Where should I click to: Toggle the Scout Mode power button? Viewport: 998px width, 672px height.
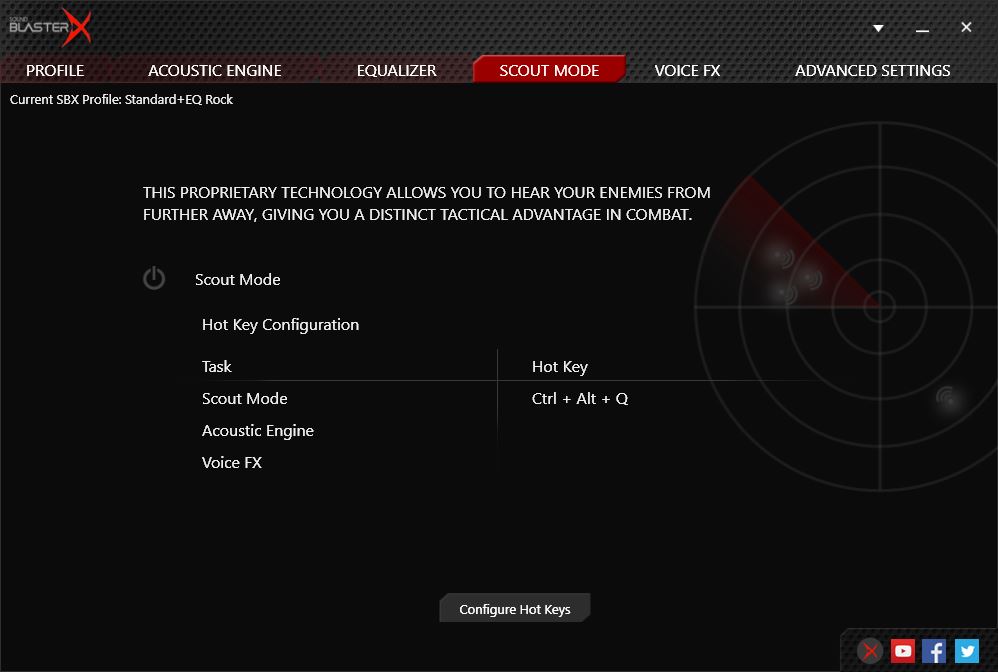(154, 279)
